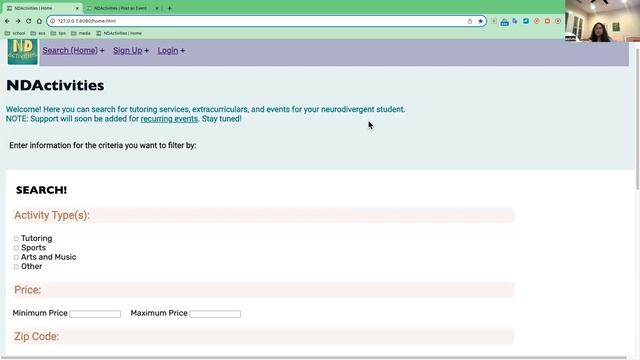Image resolution: width=640 pixels, height=360 pixels.
Task: Click the red square extension icon
Action: (547, 21)
